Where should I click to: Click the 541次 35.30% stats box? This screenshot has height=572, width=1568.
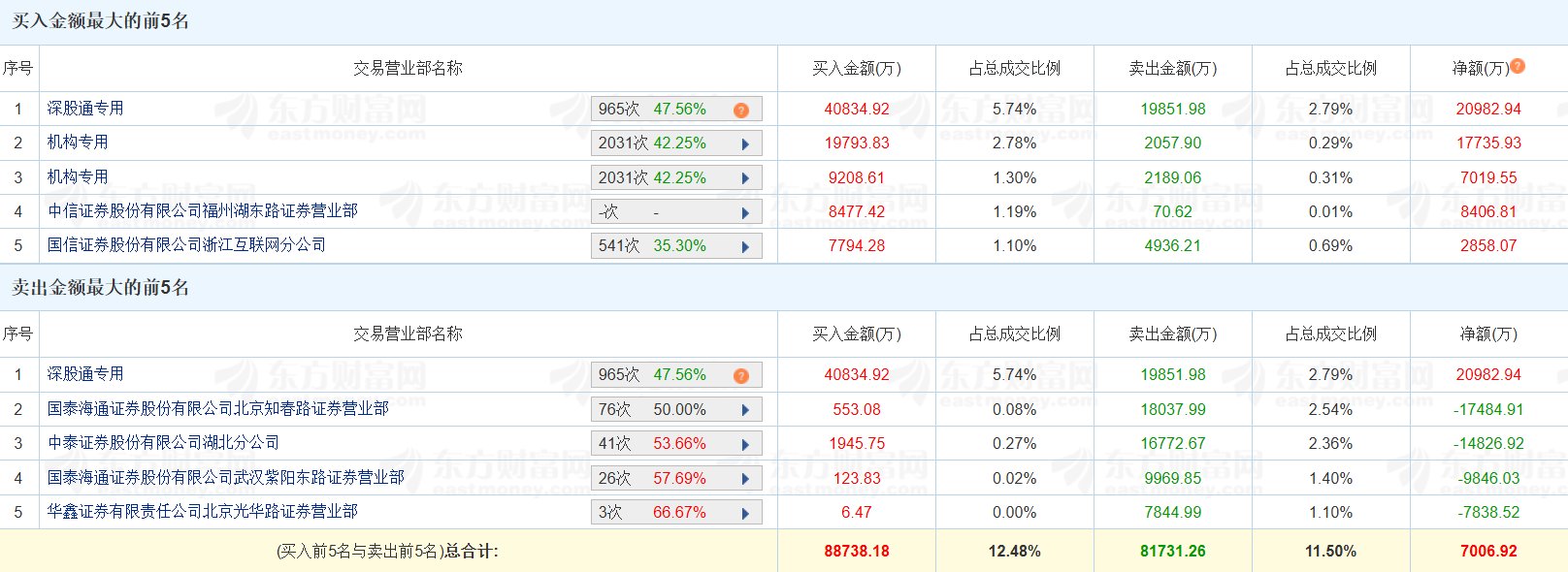[660, 246]
